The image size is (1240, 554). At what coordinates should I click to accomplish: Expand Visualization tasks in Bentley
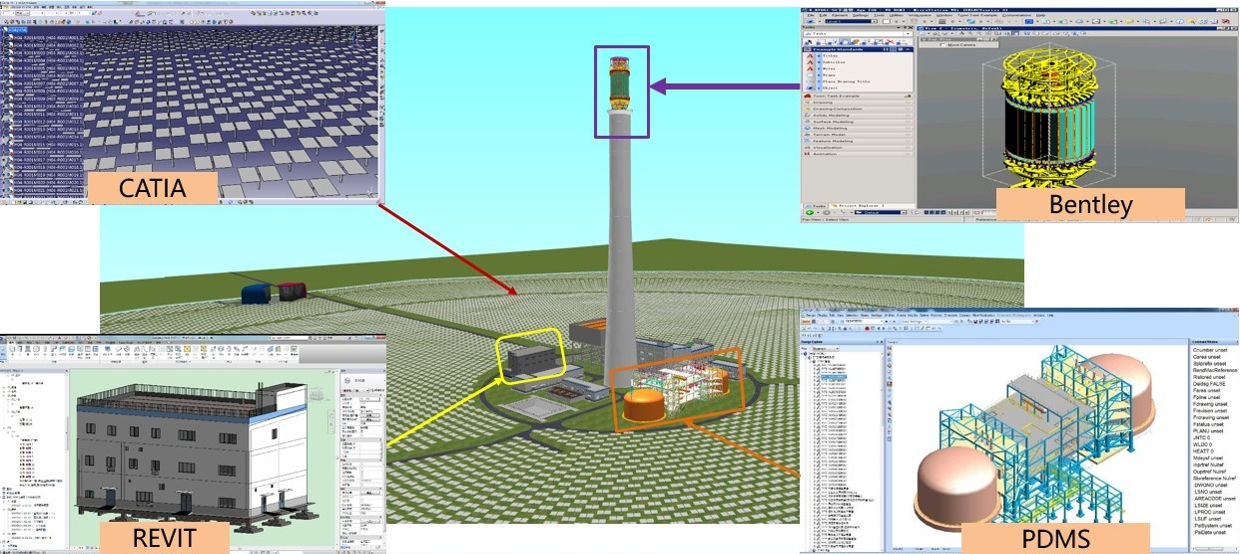[x=857, y=148]
